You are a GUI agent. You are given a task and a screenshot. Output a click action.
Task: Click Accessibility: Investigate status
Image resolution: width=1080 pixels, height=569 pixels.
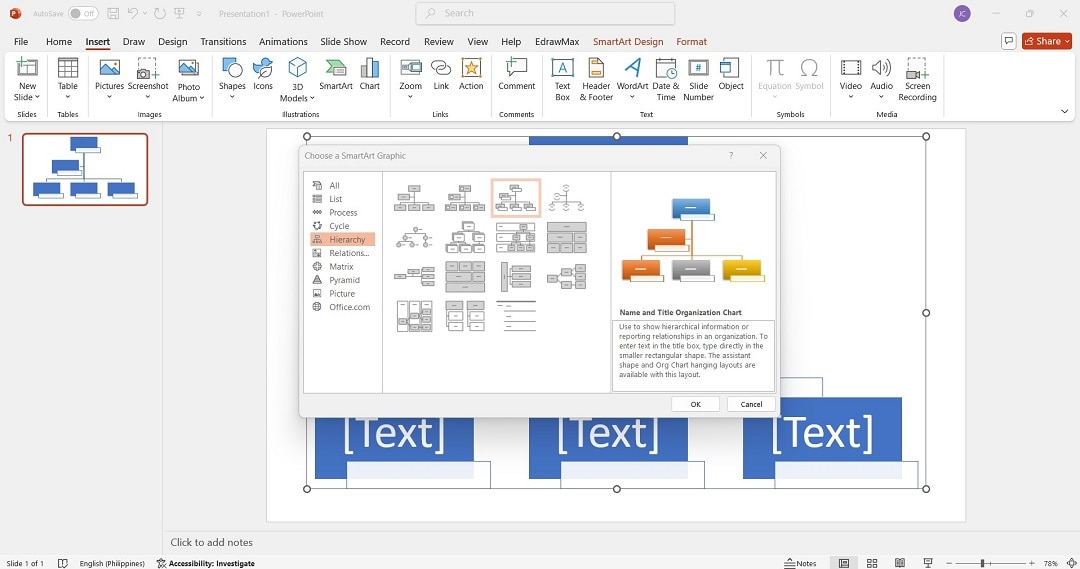[205, 563]
